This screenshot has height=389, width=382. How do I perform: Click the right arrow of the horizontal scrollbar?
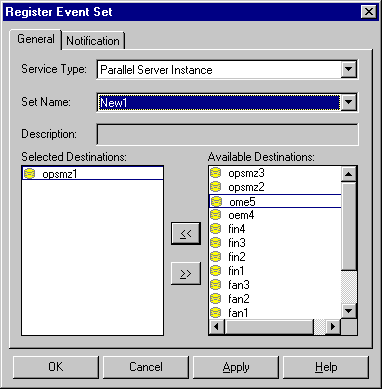coord(332,326)
